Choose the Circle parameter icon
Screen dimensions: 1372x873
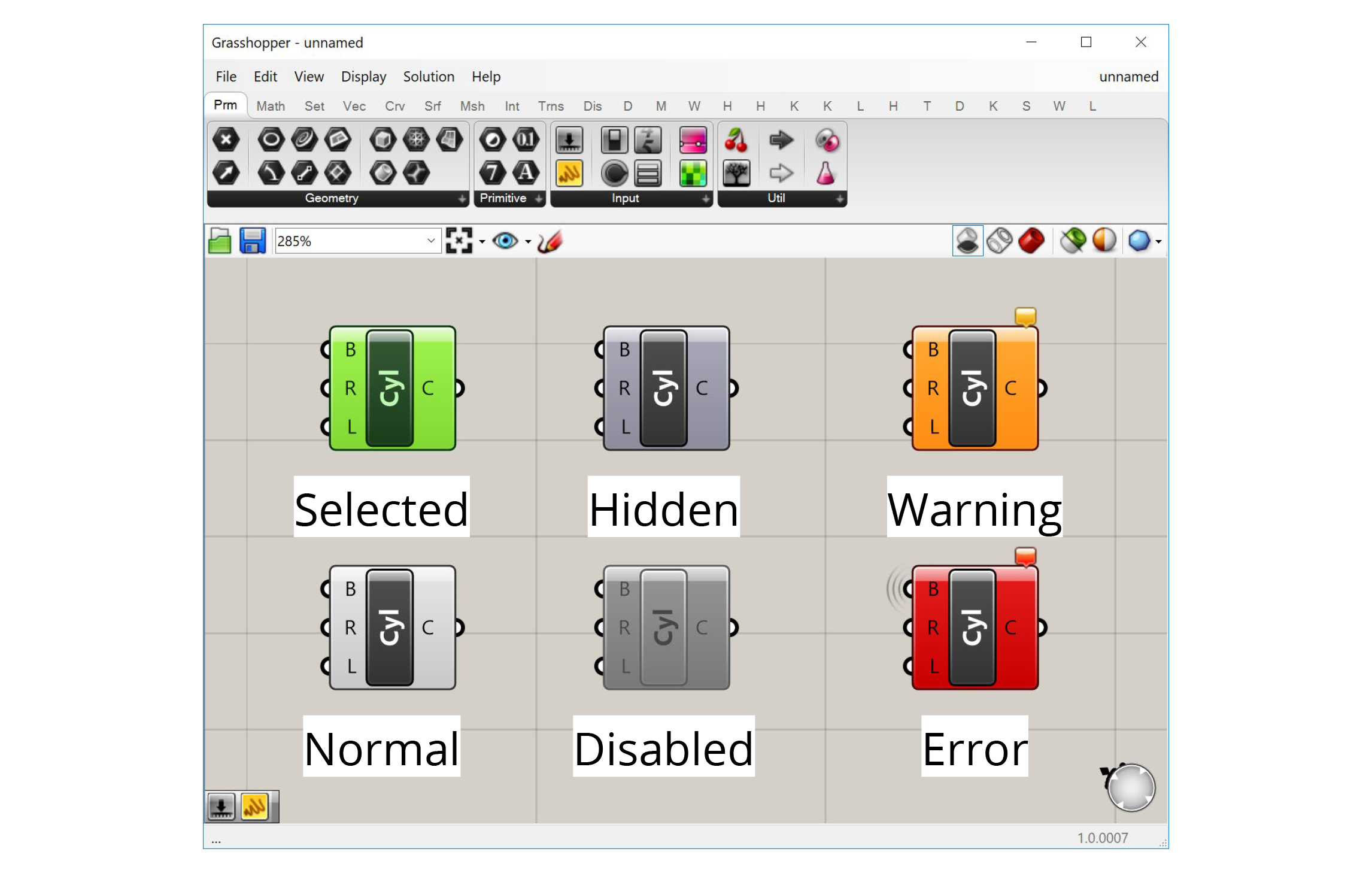point(271,140)
